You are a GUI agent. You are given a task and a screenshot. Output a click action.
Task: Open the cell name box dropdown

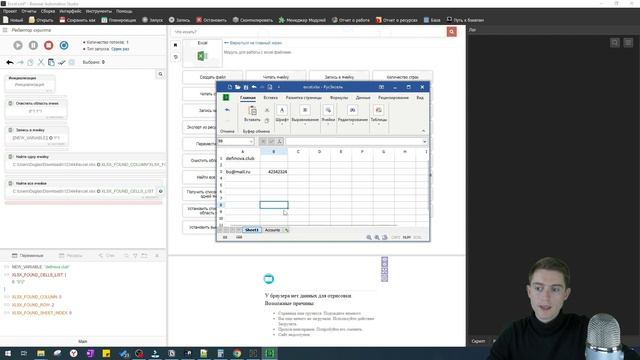coord(251,142)
